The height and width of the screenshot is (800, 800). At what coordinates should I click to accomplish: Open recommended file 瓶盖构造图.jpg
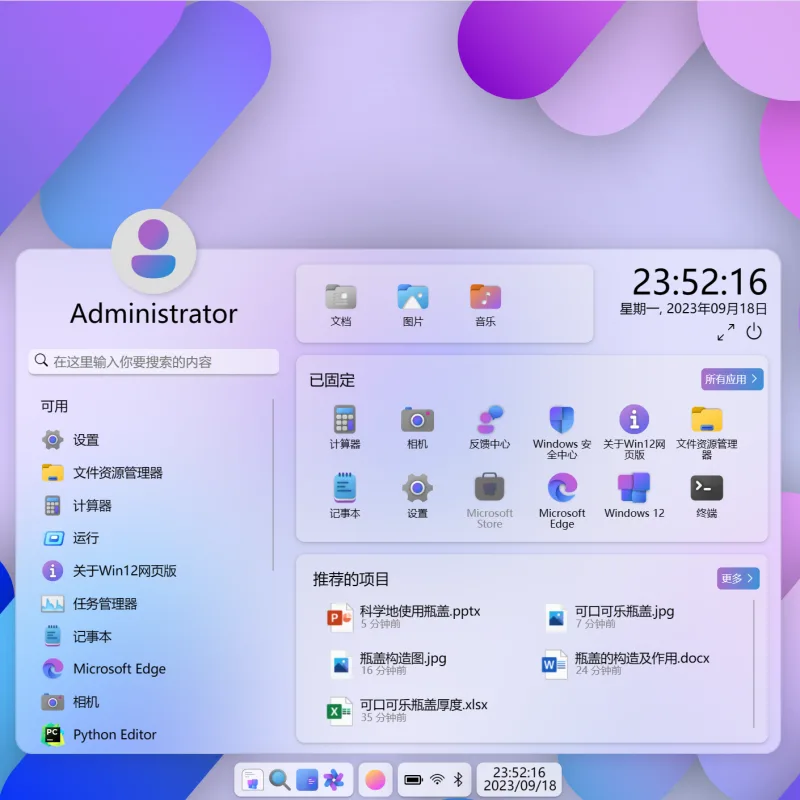coord(387,663)
